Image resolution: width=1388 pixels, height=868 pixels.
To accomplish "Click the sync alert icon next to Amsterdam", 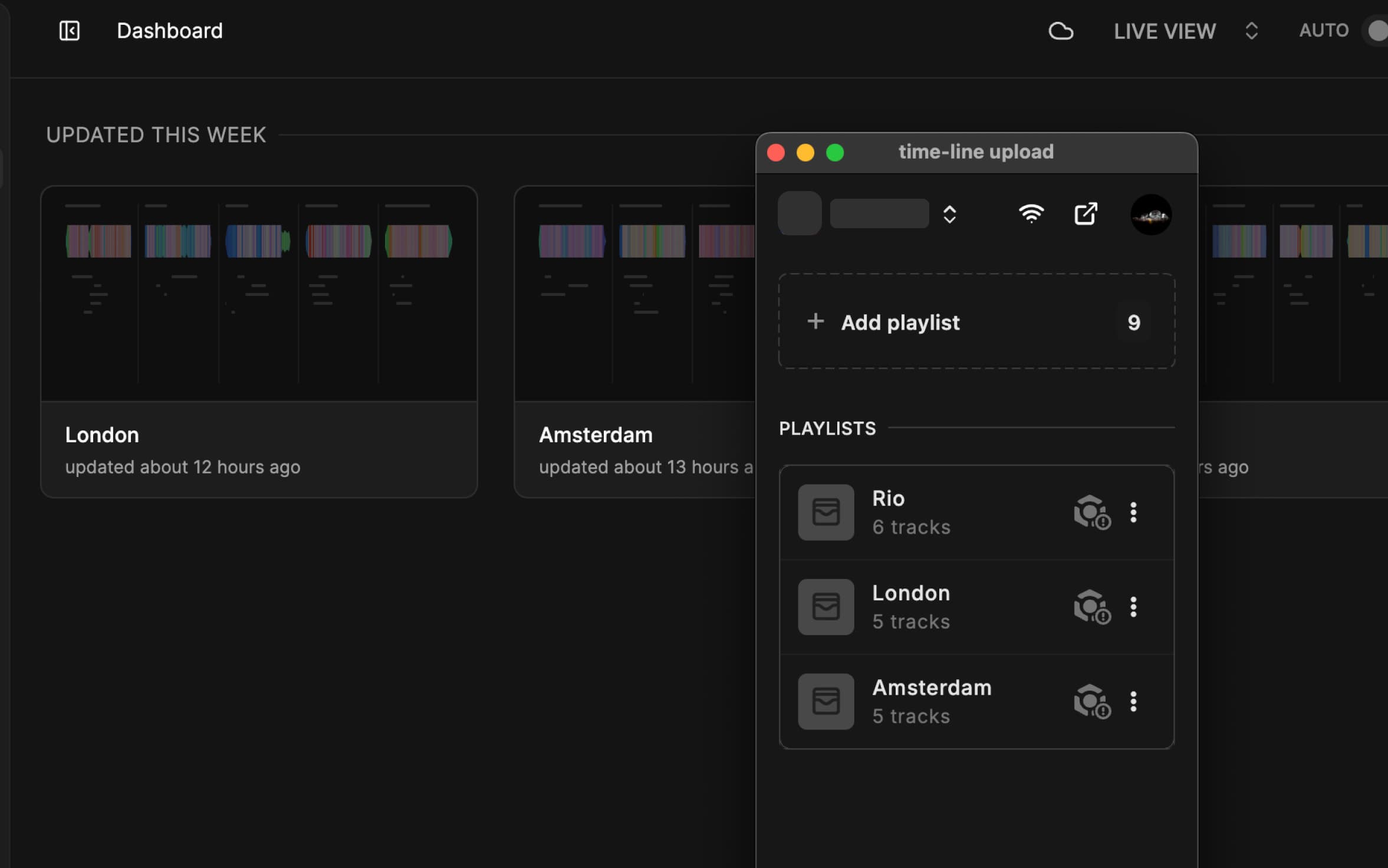I will [1093, 702].
